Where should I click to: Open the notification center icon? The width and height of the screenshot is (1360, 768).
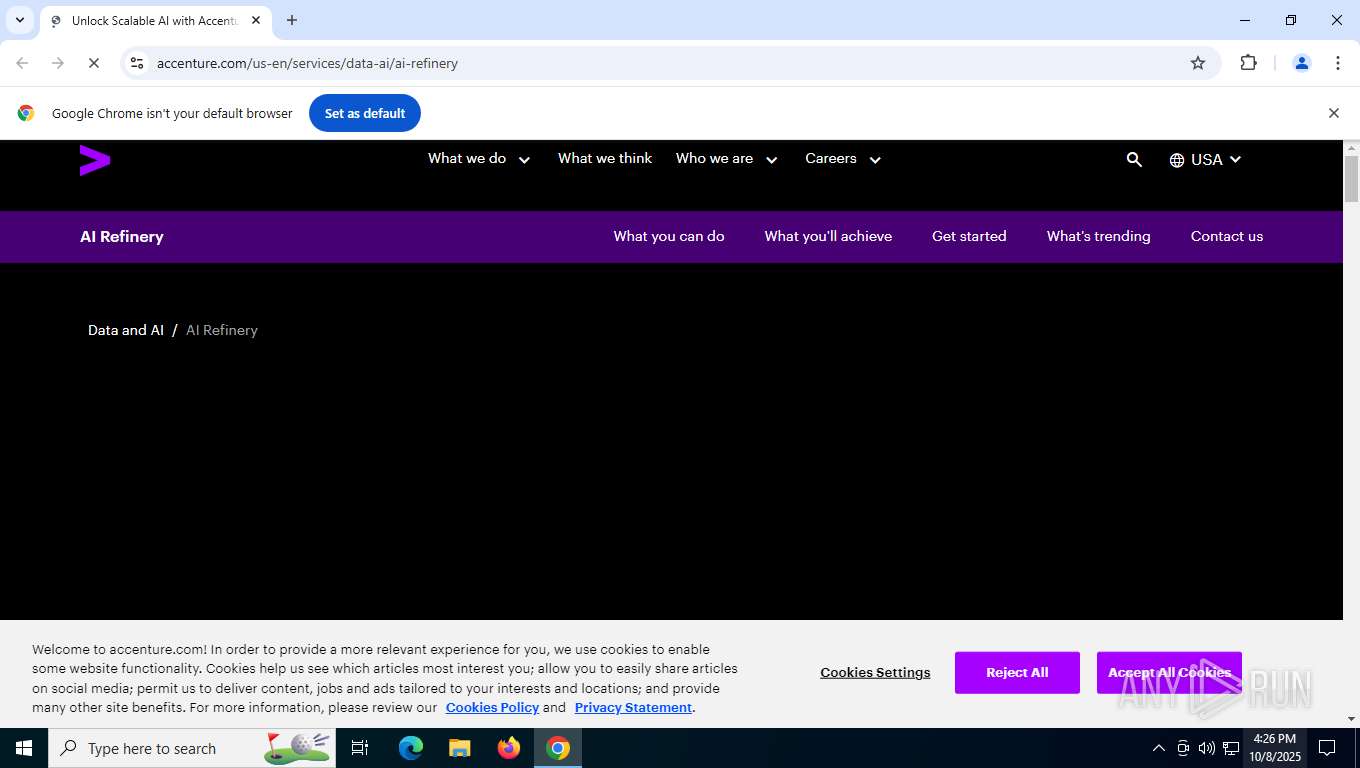1327,748
